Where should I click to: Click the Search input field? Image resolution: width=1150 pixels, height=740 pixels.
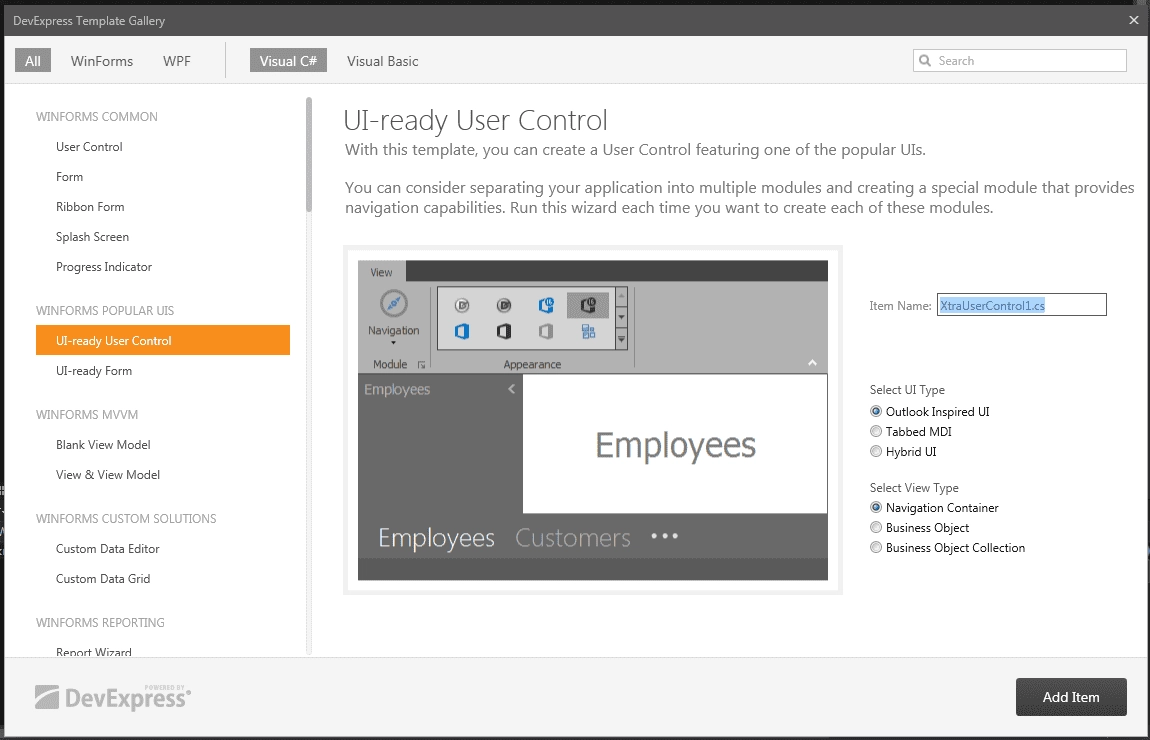(x=1019, y=61)
